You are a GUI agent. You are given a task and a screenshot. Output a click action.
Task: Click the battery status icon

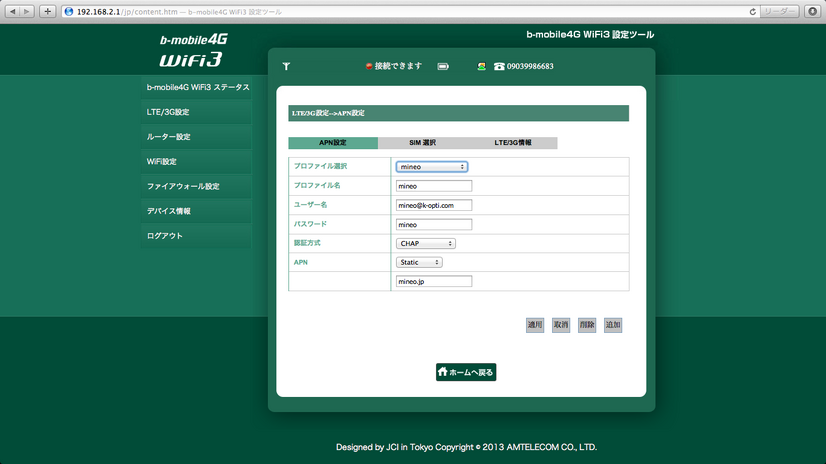443,66
